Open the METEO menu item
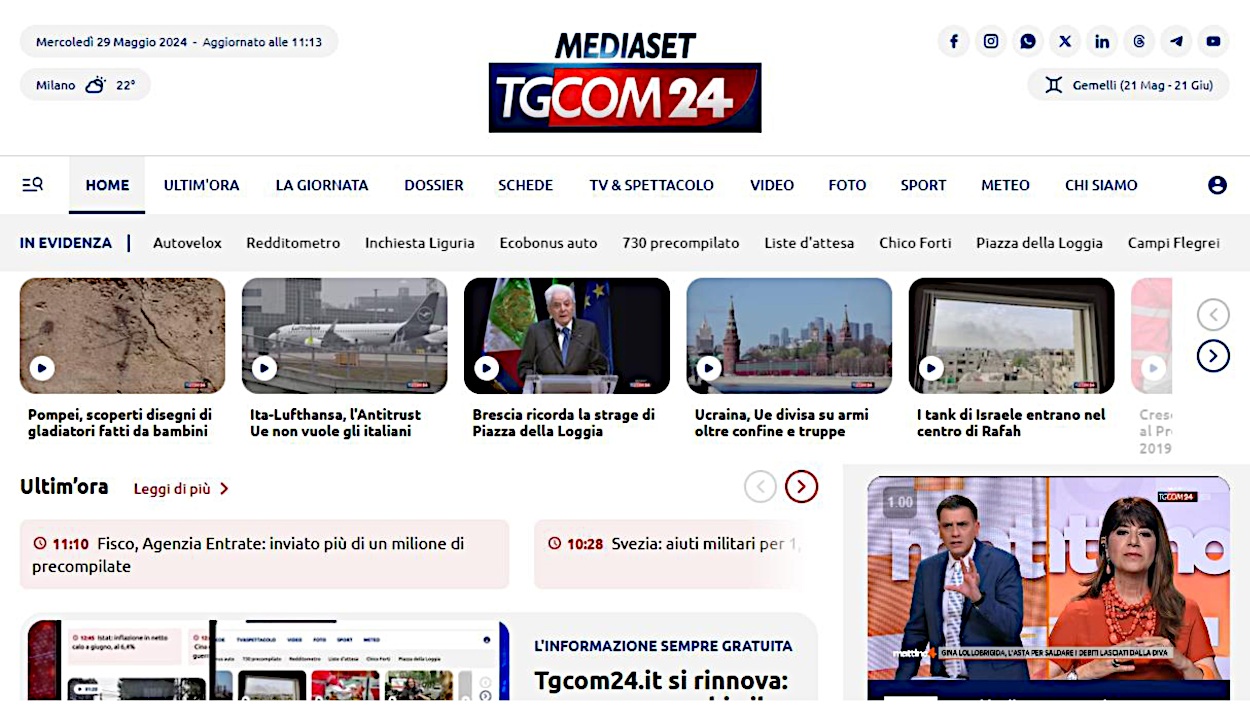The width and height of the screenshot is (1250, 711). (x=1005, y=185)
